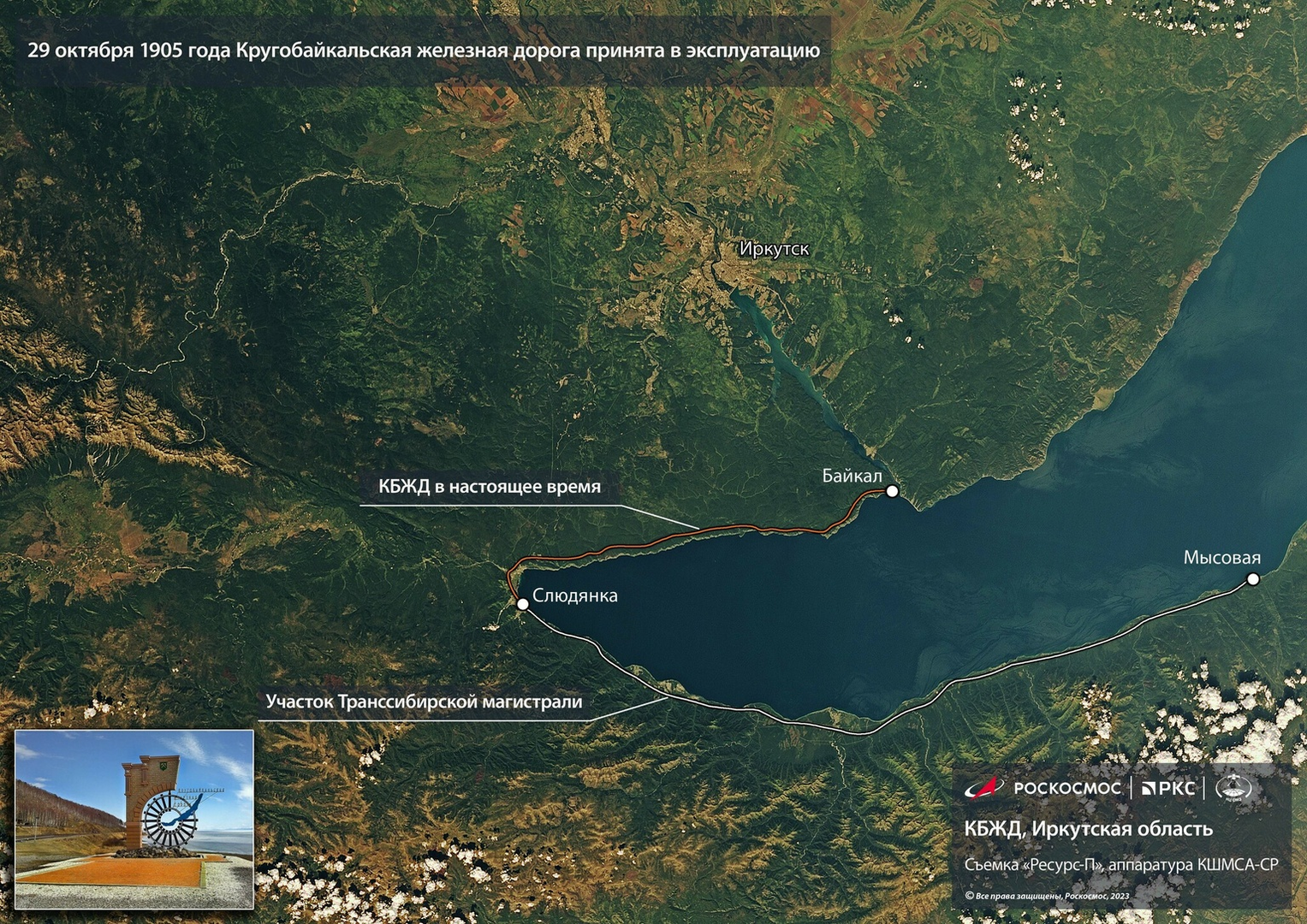
Task: Click the Слюдянка text label
Action: coord(574,595)
